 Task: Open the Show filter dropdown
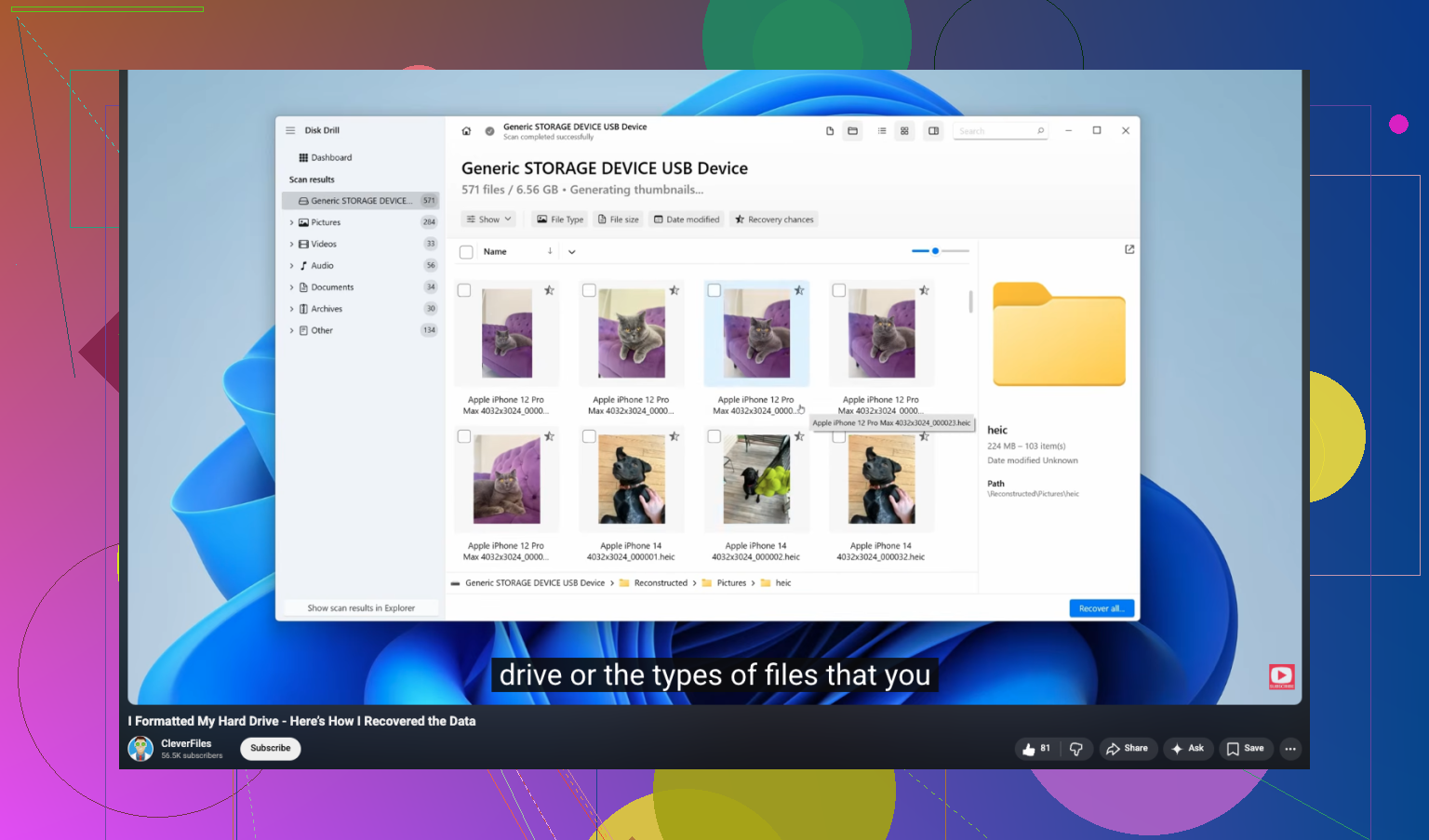(x=489, y=220)
